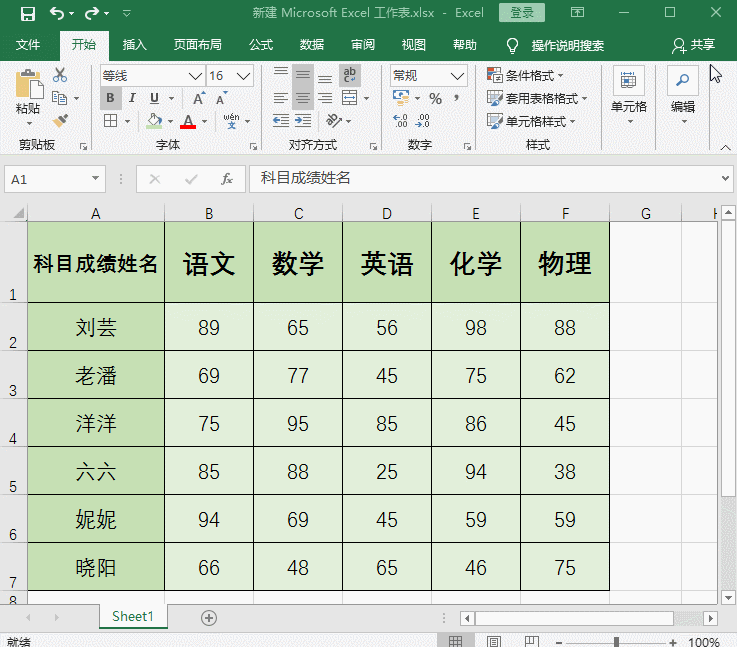Click the insert function fx icon

tap(227, 179)
